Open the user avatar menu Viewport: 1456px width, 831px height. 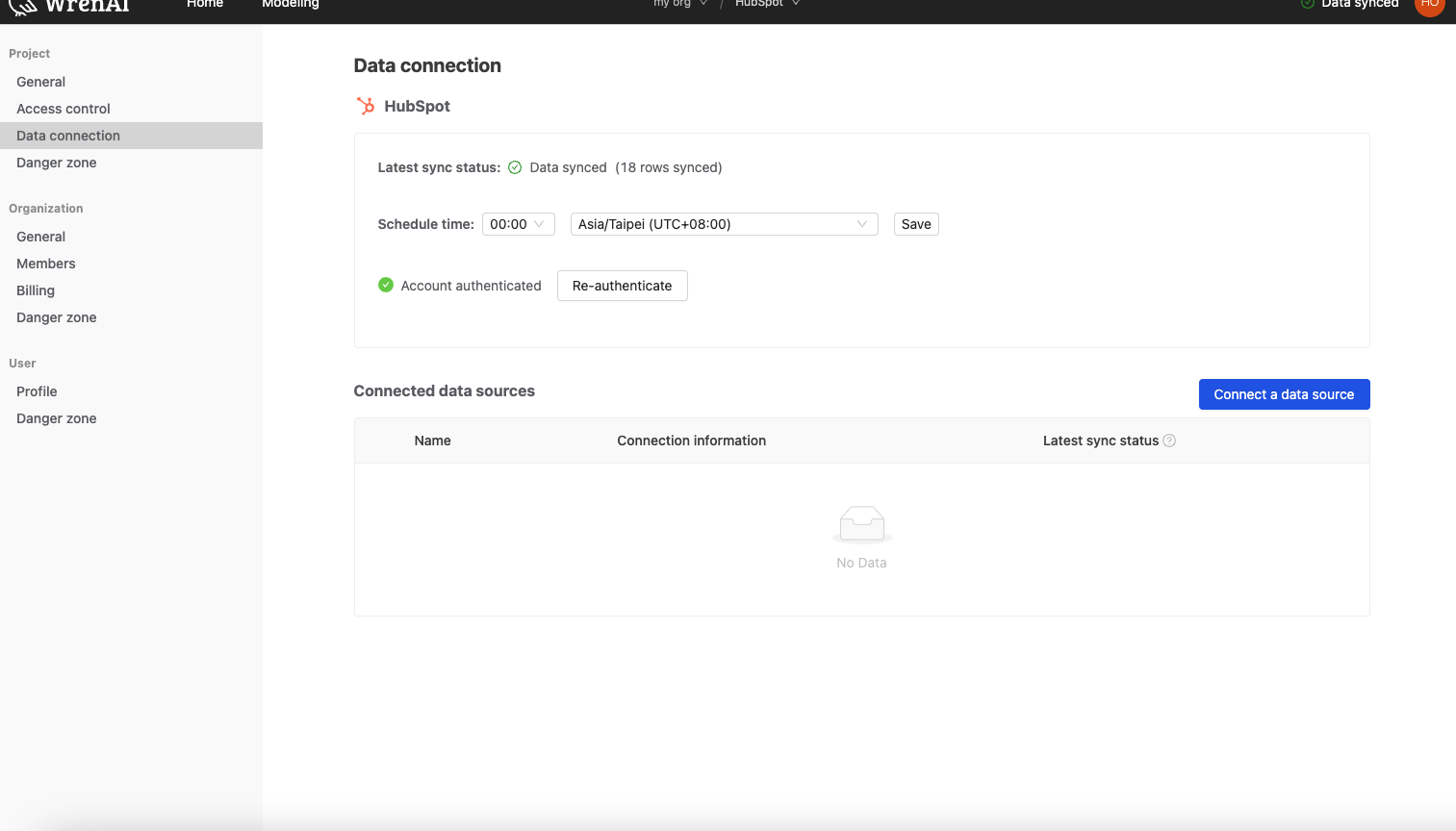pyautogui.click(x=1429, y=4)
